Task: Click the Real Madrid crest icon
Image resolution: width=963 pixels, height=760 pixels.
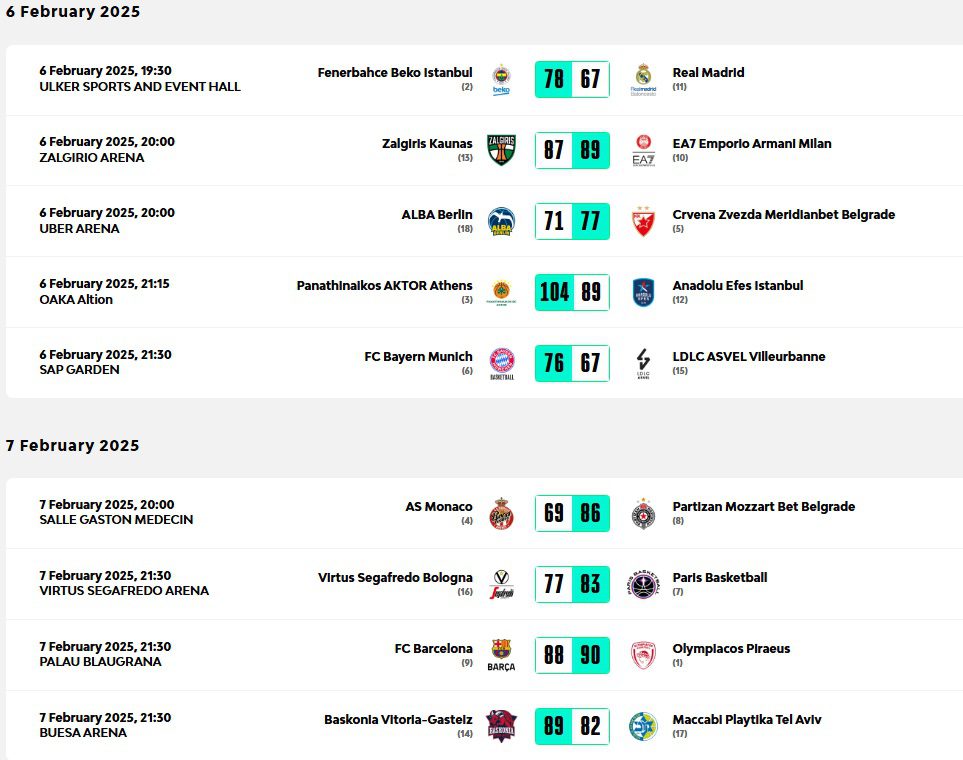Action: tap(644, 79)
